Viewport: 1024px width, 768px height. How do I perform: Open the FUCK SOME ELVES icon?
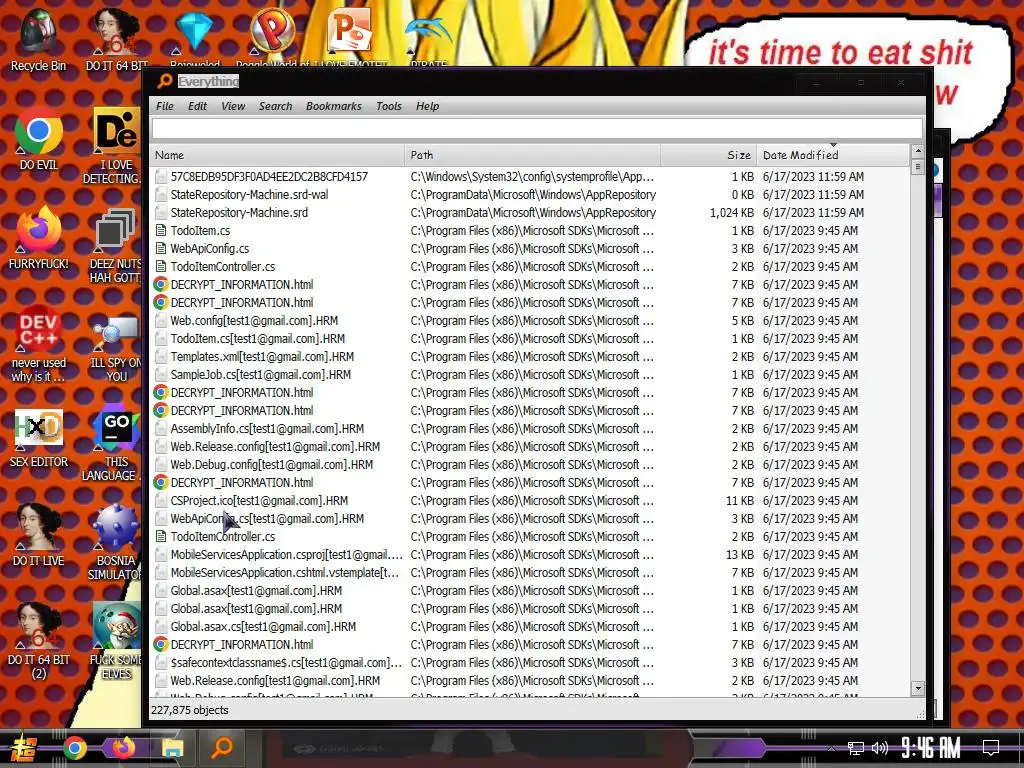click(x=115, y=642)
